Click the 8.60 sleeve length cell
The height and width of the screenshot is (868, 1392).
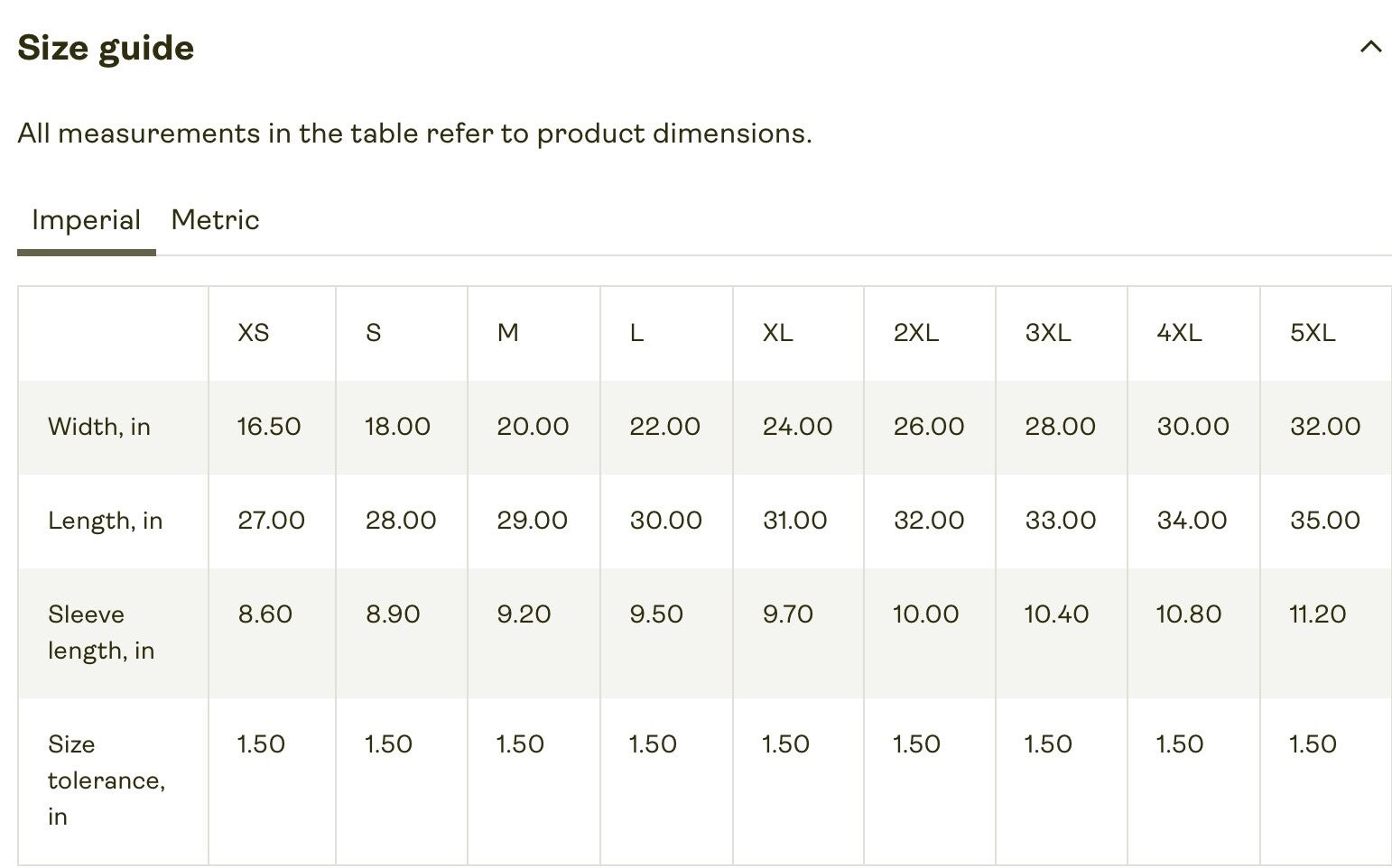click(265, 614)
